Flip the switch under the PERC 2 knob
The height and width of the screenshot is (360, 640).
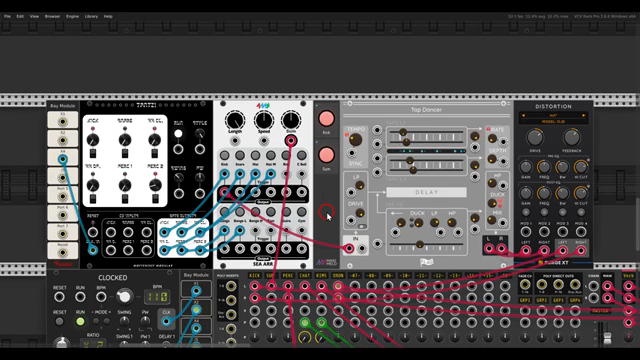click(x=155, y=199)
